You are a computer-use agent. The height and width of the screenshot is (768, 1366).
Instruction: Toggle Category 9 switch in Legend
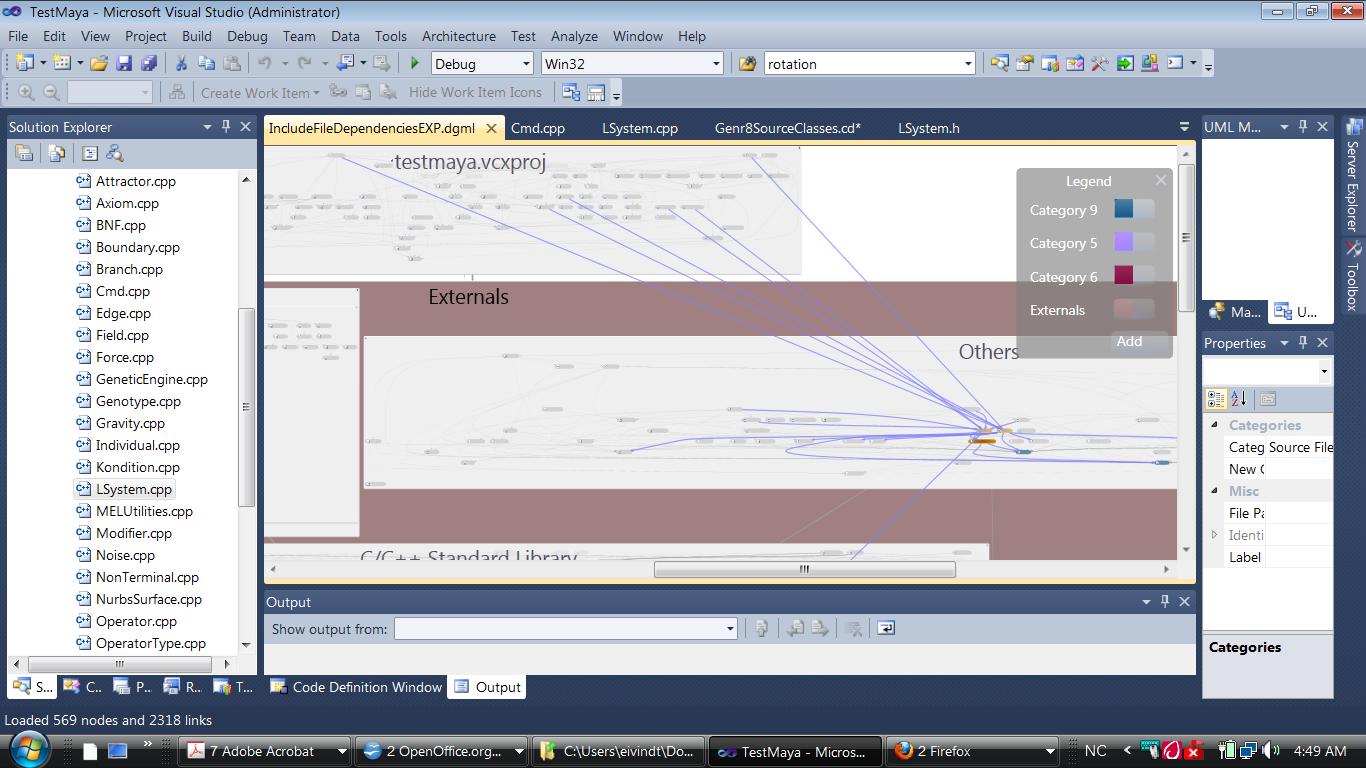click(x=1134, y=209)
